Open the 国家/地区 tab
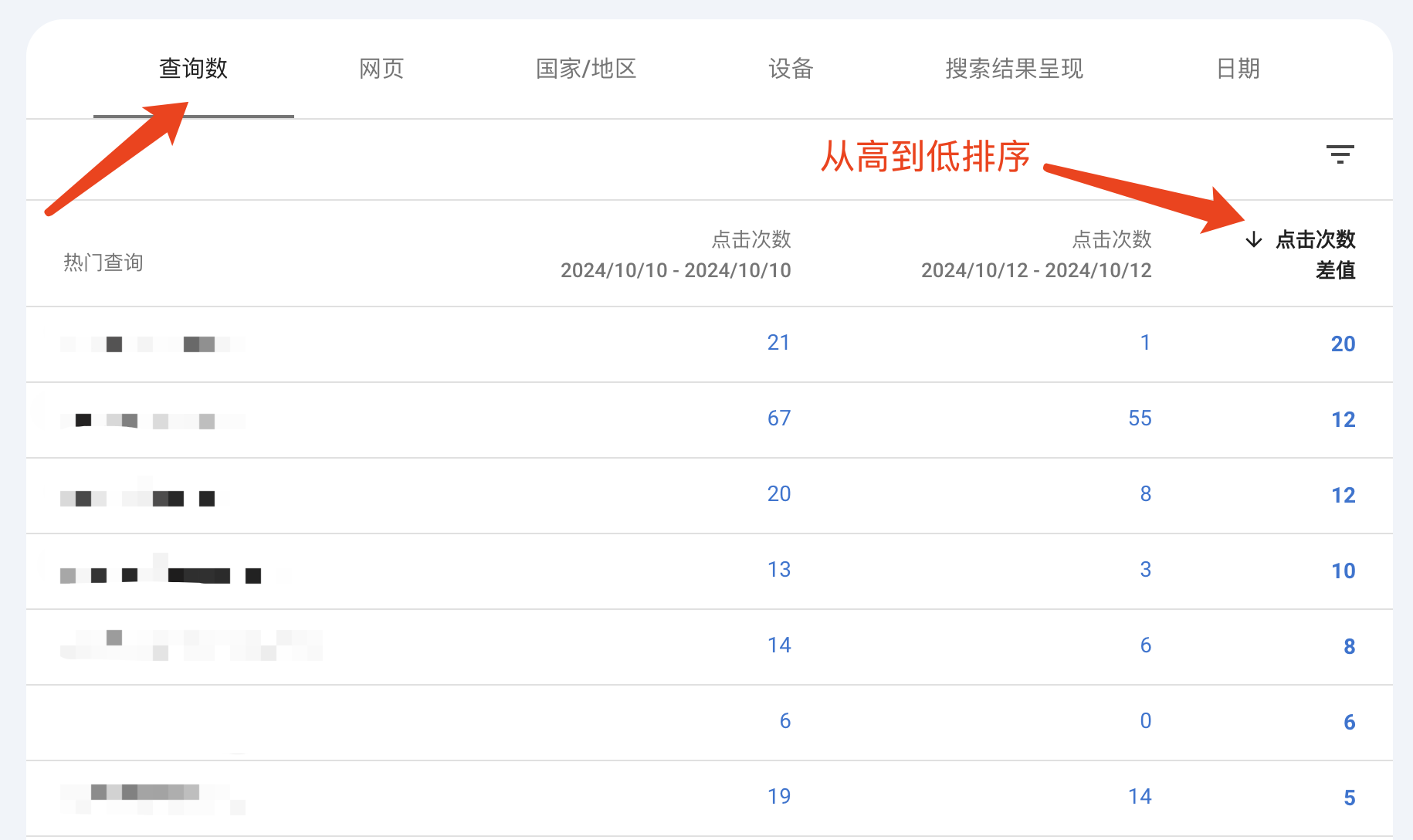 tap(586, 69)
